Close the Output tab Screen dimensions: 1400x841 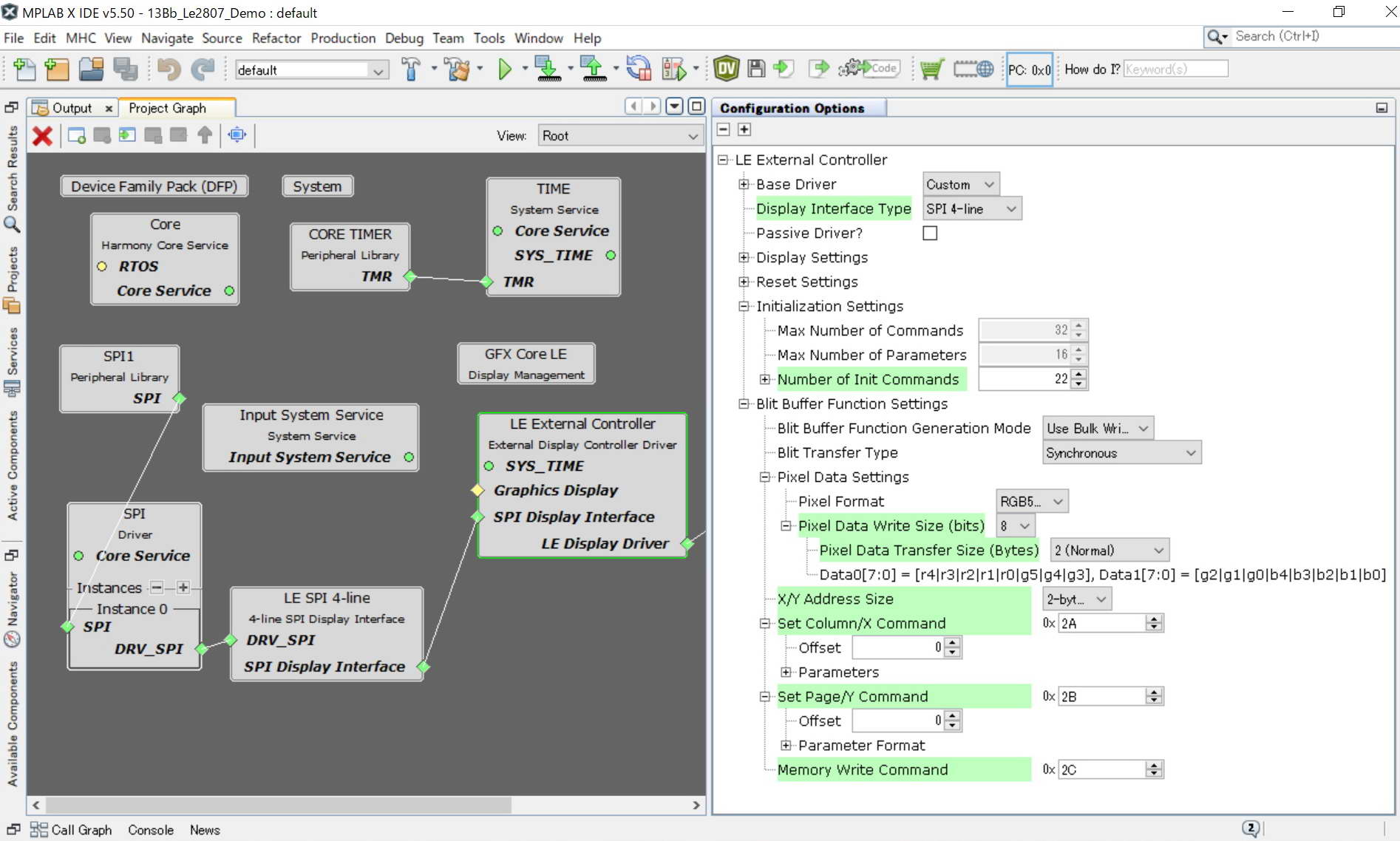point(109,109)
